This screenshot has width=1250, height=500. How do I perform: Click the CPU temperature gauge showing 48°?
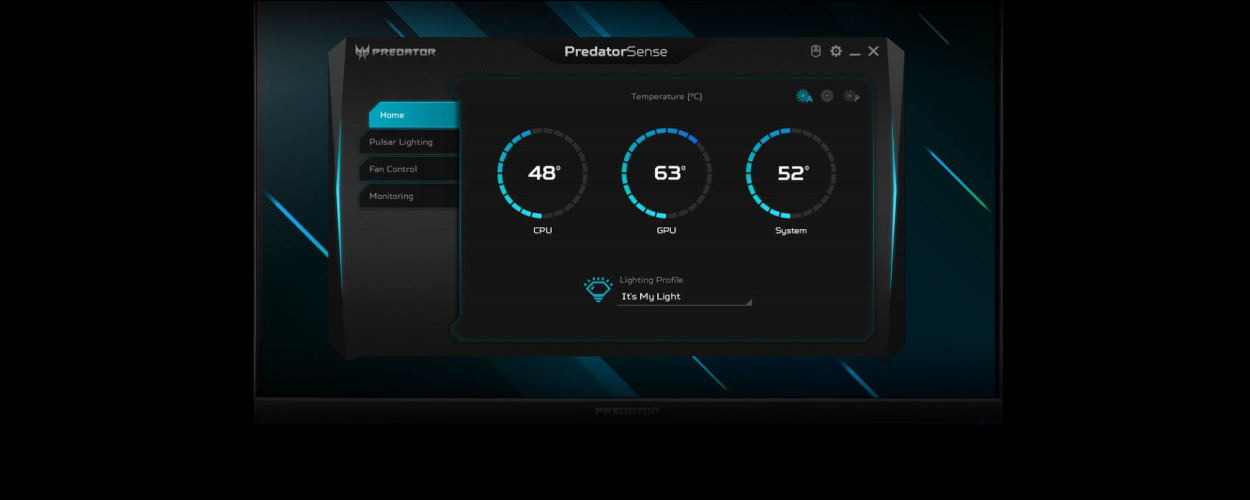point(542,173)
